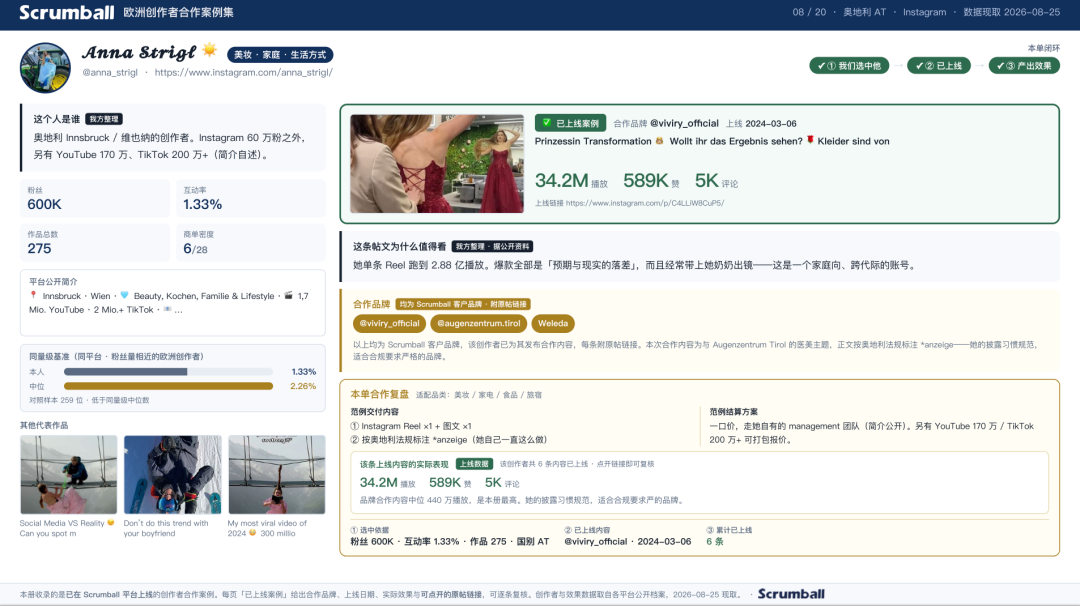Viewport: 1080px width, 606px height.
Task: Click the 我方整理·据公开资料 tag
Action: click(x=492, y=247)
